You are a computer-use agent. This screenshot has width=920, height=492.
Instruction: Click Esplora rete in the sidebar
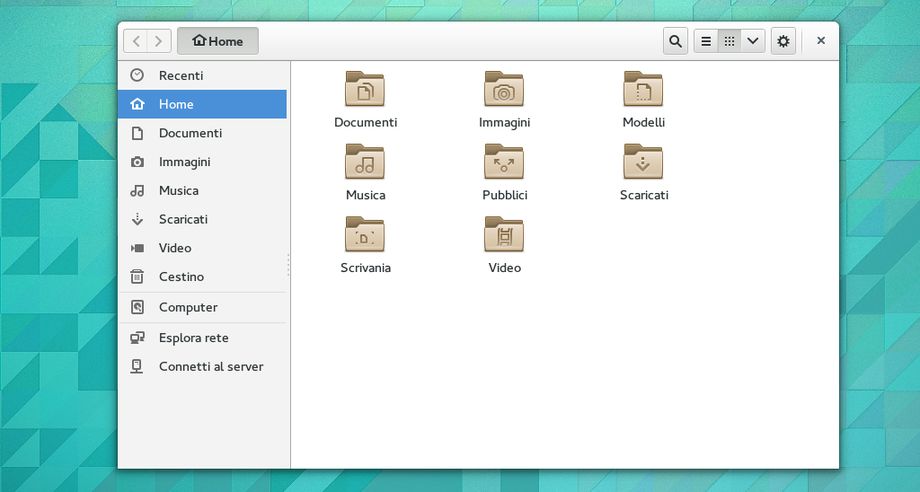tap(193, 338)
